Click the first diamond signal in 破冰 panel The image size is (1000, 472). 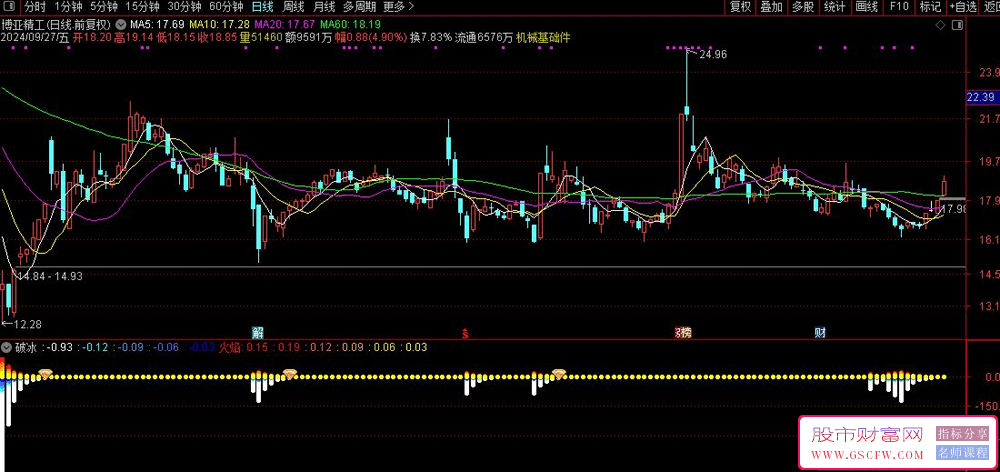click(45, 373)
